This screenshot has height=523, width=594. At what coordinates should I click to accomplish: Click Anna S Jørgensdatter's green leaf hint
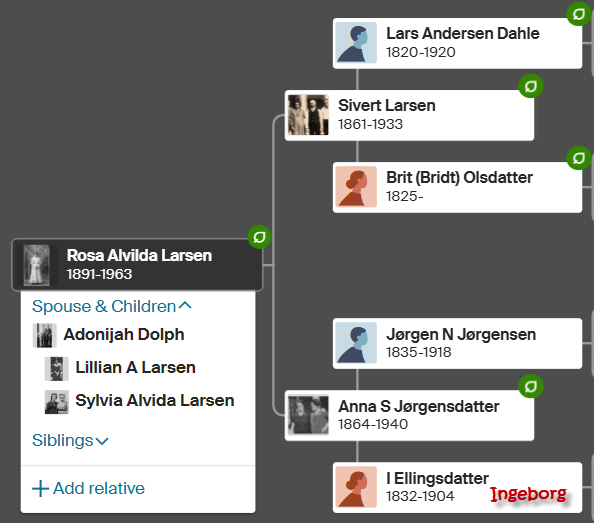coord(530,386)
